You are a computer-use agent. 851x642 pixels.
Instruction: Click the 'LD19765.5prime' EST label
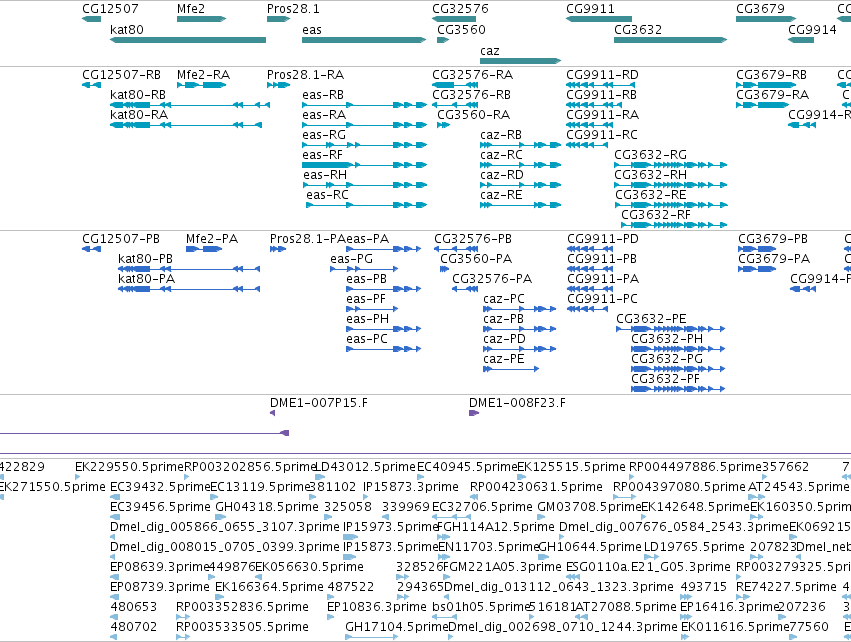pyautogui.click(x=694, y=547)
